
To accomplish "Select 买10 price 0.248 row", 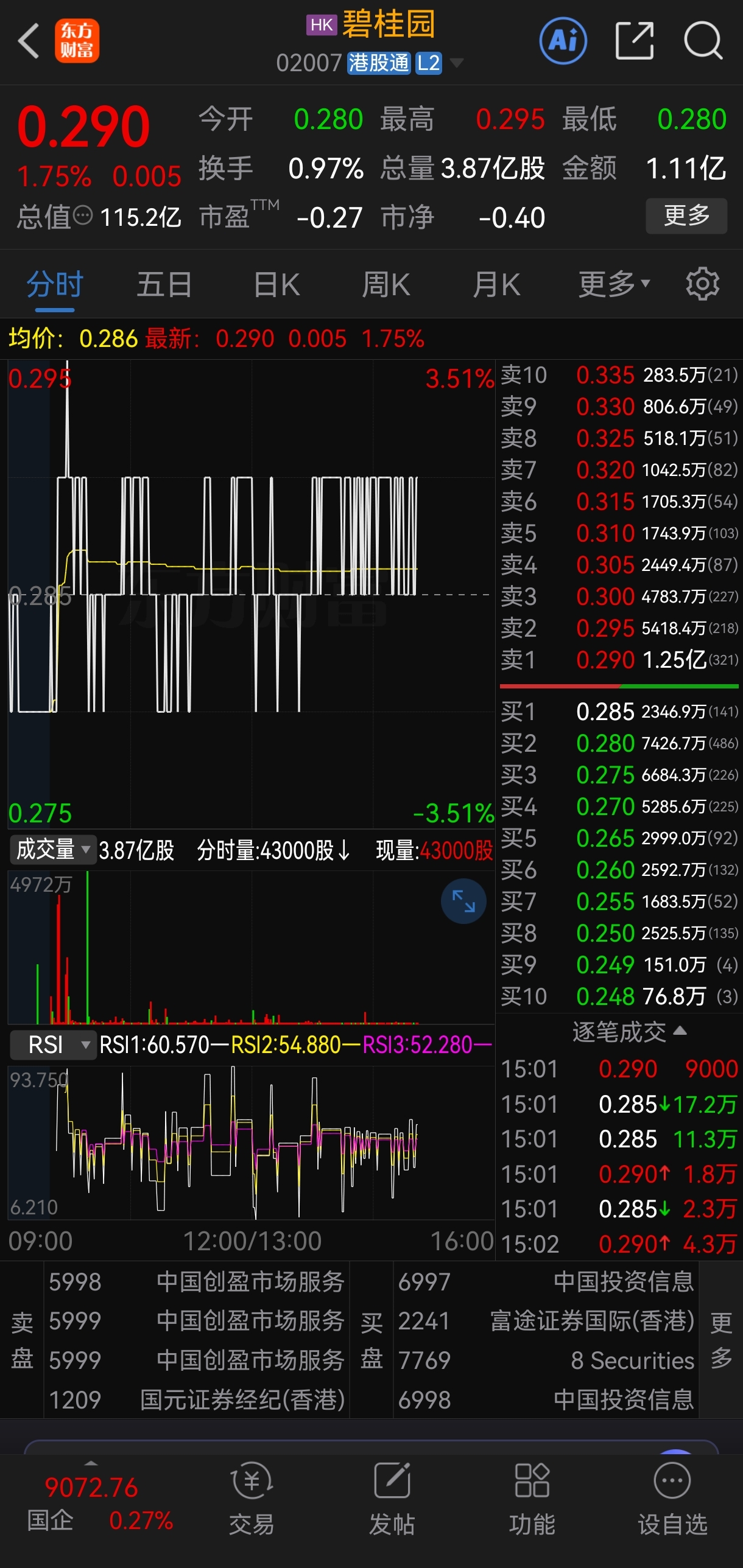I will [619, 996].
